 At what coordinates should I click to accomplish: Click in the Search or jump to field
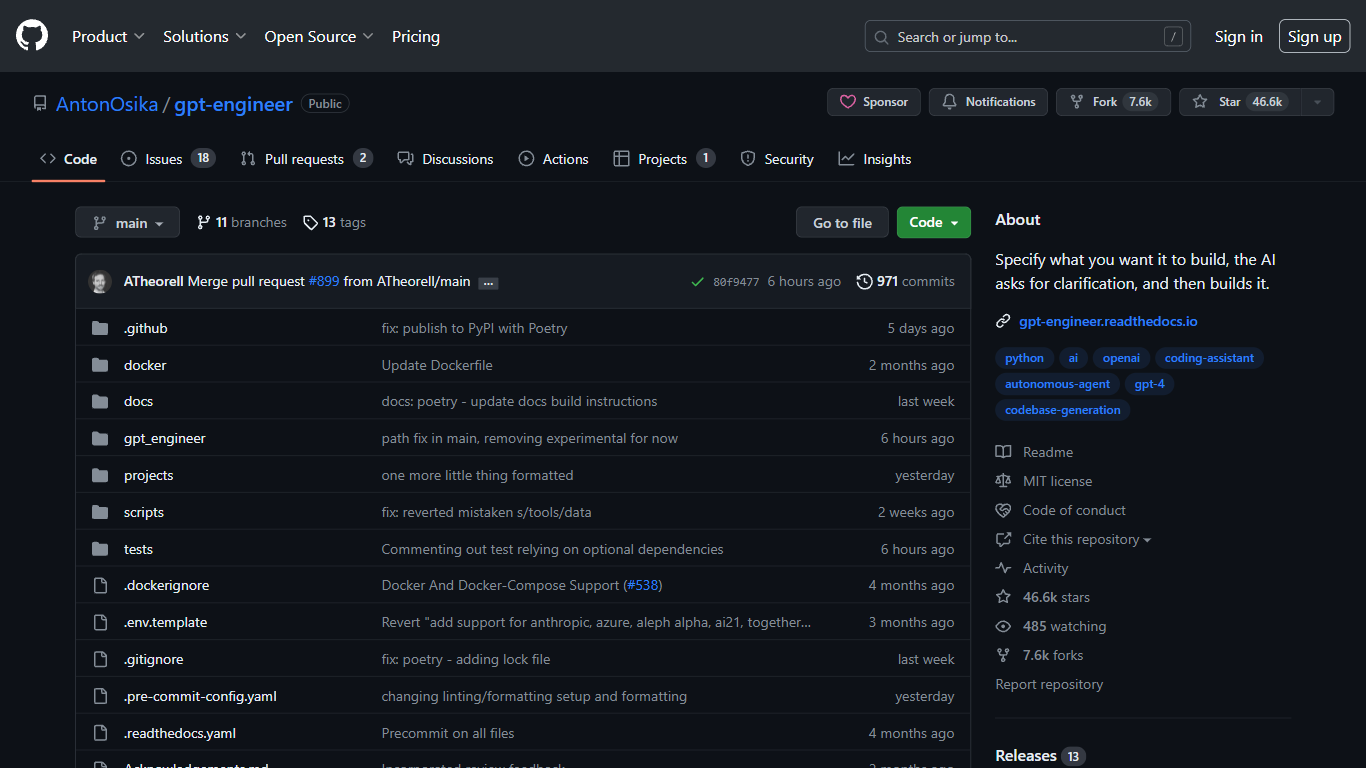(x=1027, y=37)
